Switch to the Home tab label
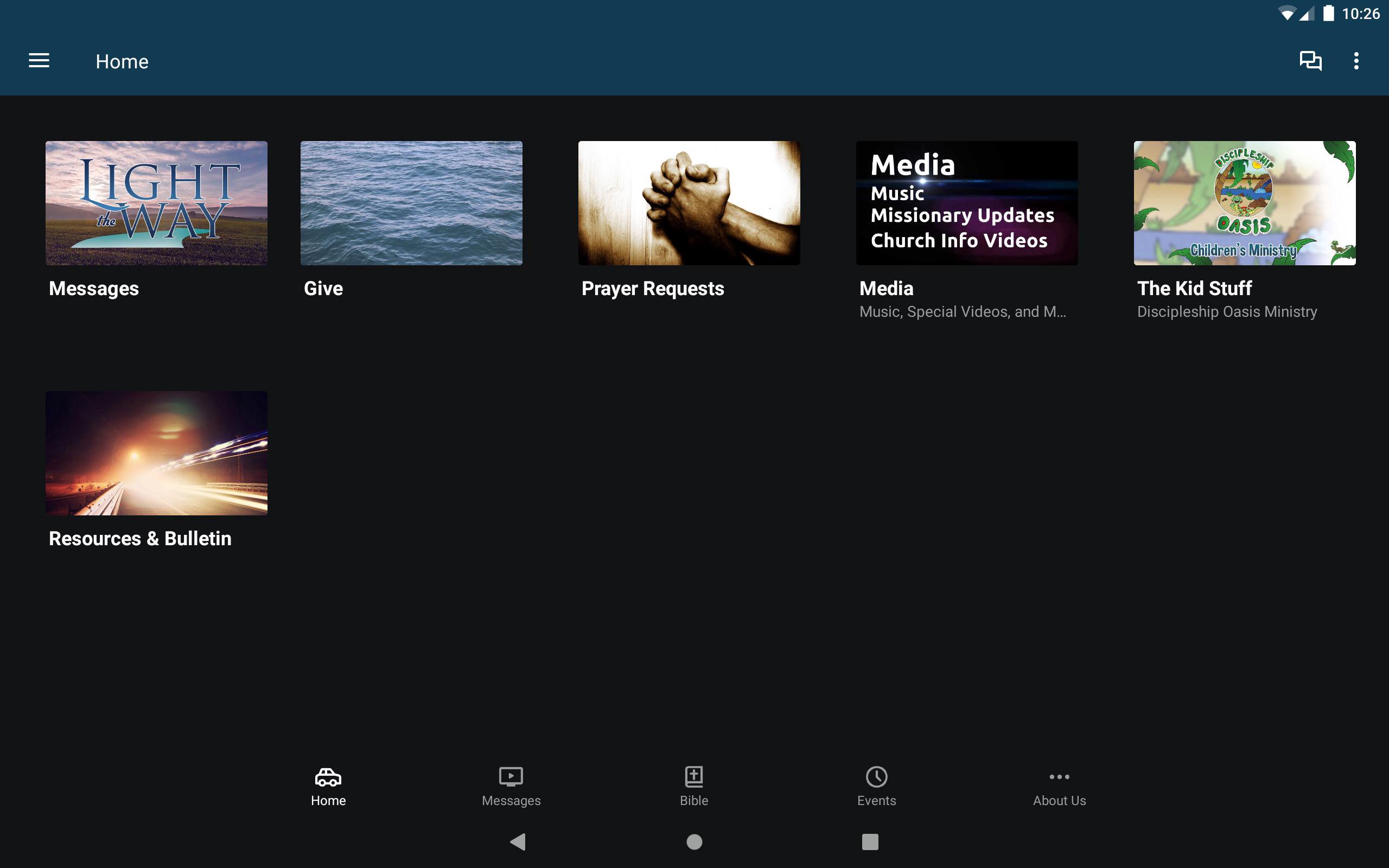The height and width of the screenshot is (868, 1389). [328, 800]
